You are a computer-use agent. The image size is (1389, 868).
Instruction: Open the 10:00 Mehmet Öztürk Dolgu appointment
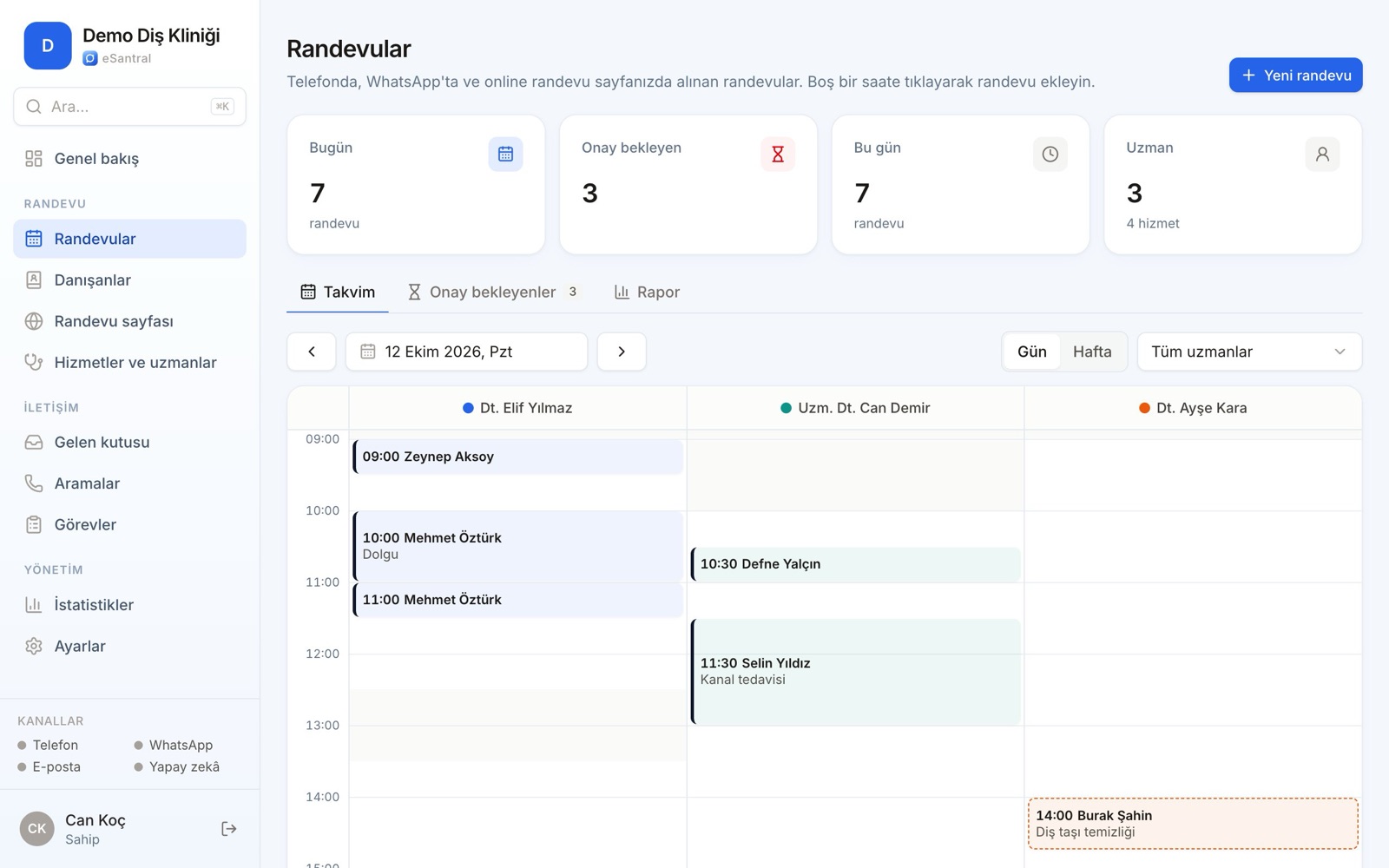[x=517, y=546]
